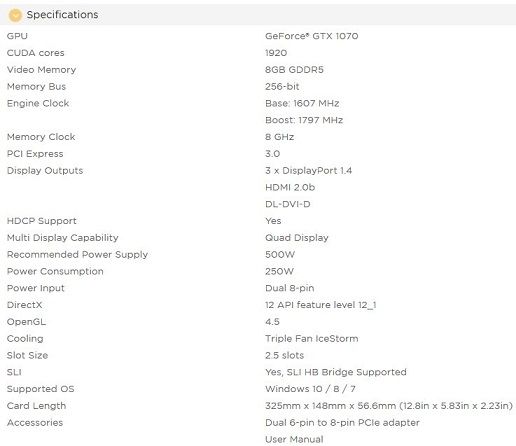Select the CUDA cores value 1920
The height and width of the screenshot is (446, 516).
276,53
